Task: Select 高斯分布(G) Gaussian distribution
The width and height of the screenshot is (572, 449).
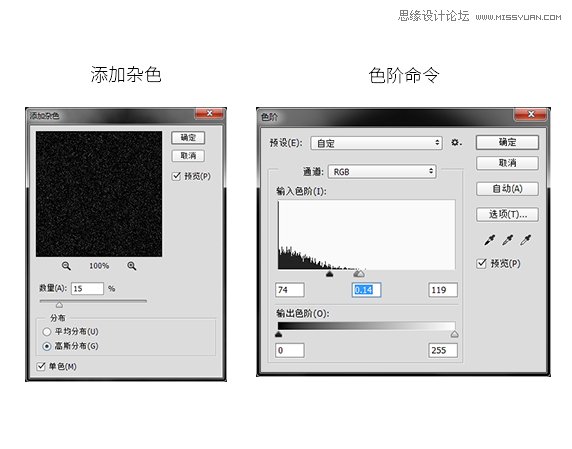Action: [47, 346]
